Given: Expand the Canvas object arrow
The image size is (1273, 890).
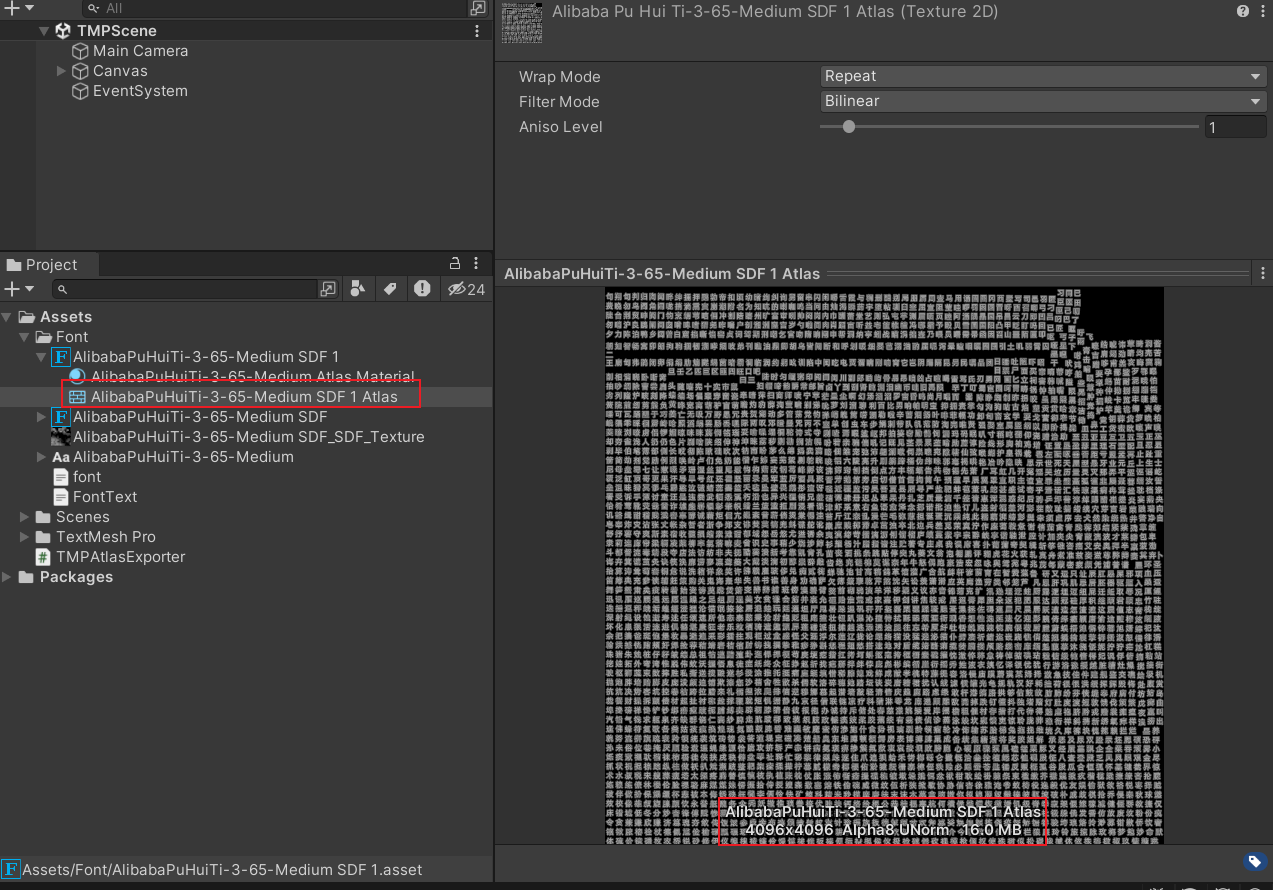Looking at the screenshot, I should click(61, 71).
